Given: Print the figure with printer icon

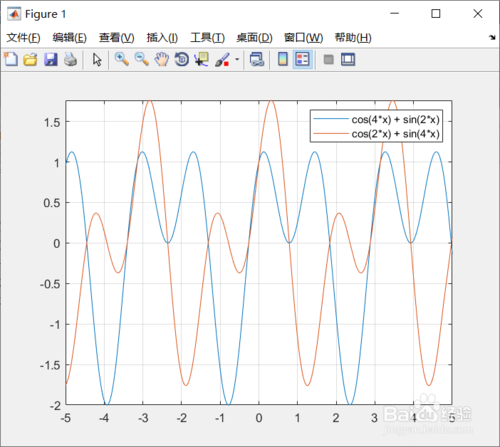Looking at the screenshot, I should point(70,60).
